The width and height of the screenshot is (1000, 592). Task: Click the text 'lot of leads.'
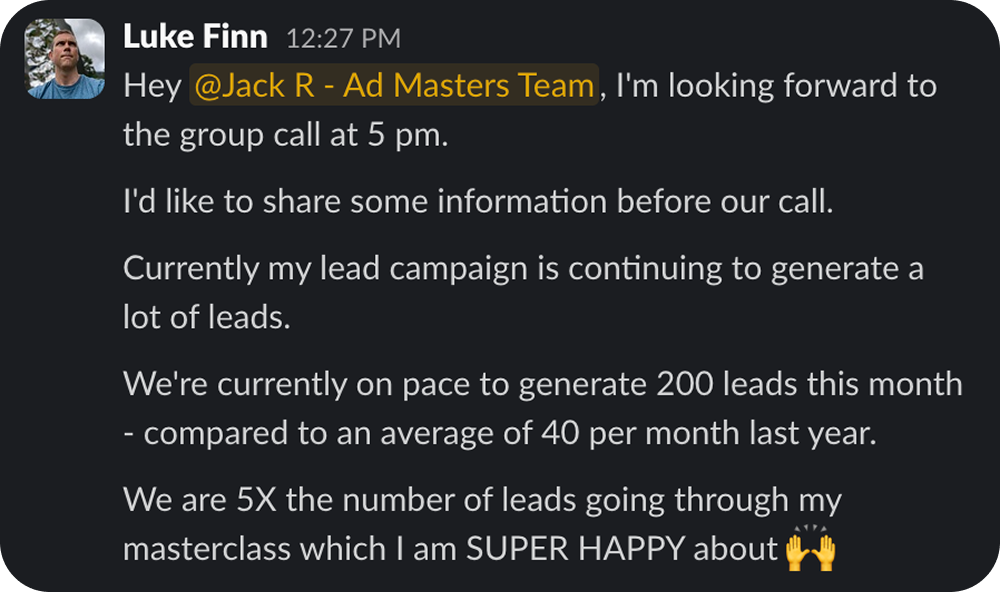click(x=207, y=317)
